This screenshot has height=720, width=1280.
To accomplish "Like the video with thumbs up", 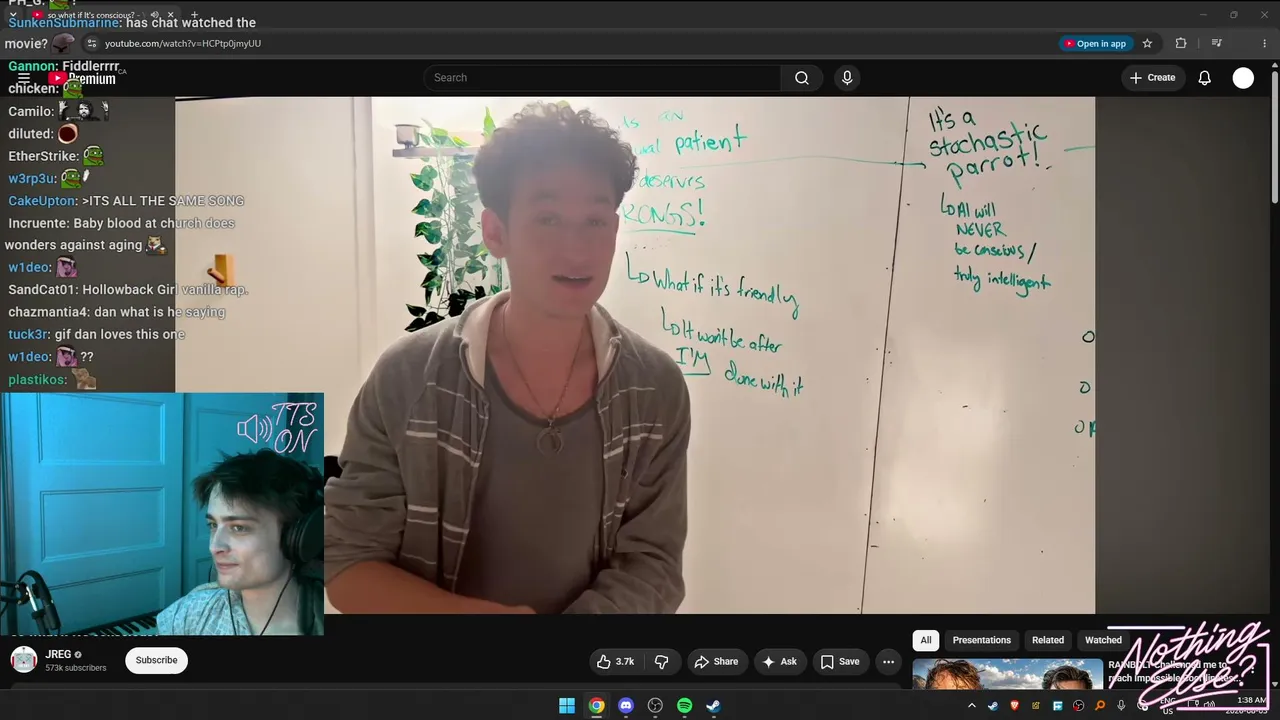I will point(616,661).
